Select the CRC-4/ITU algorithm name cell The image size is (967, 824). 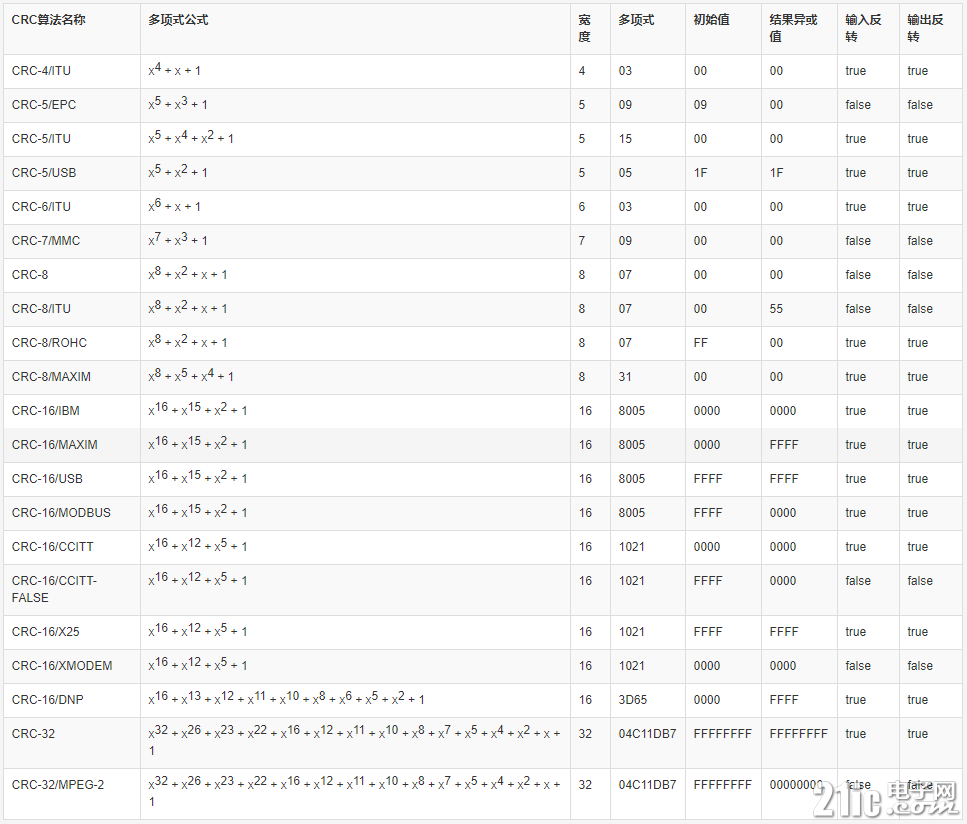coord(41,71)
